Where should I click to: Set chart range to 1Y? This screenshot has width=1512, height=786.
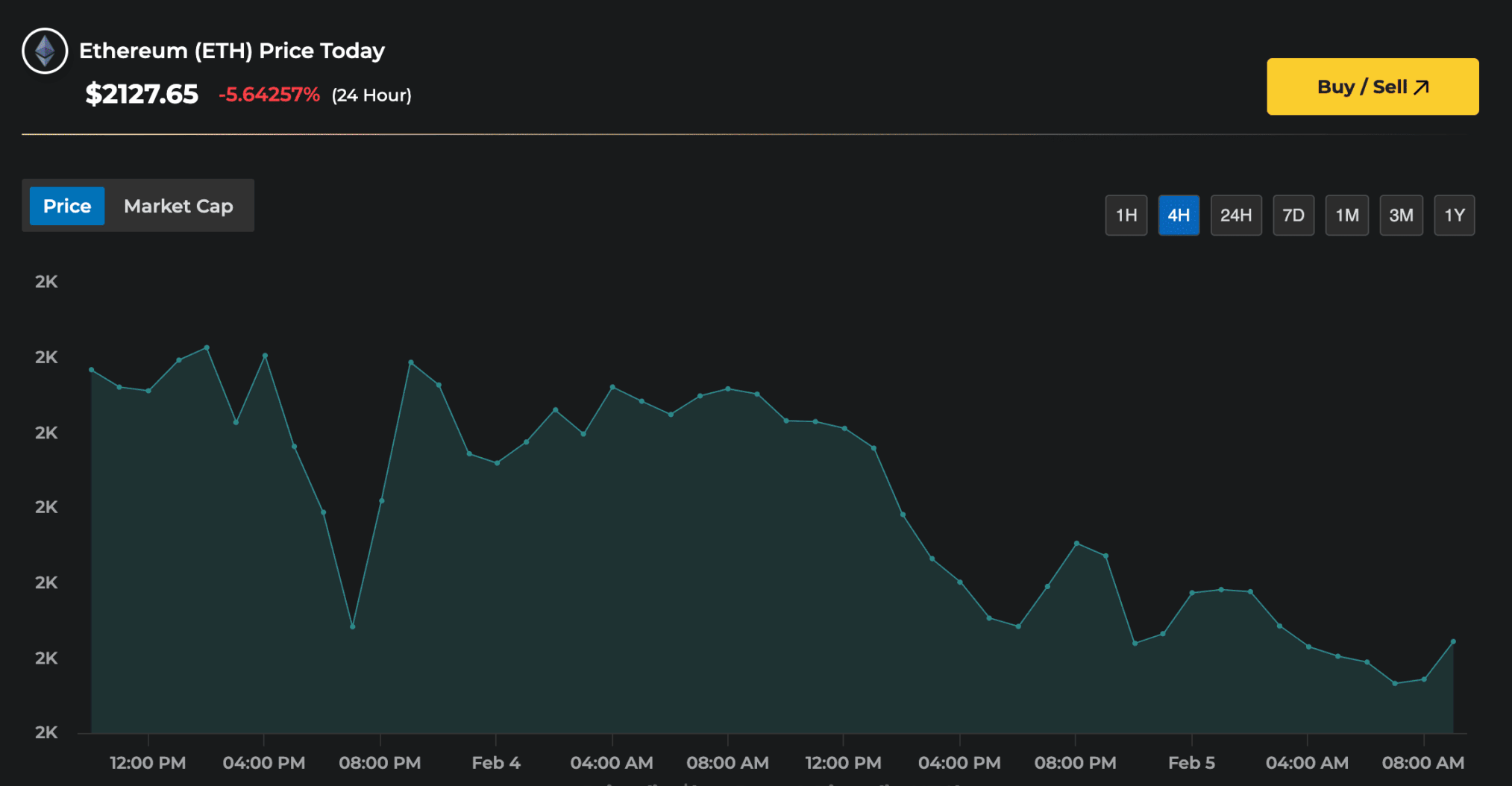1454,216
